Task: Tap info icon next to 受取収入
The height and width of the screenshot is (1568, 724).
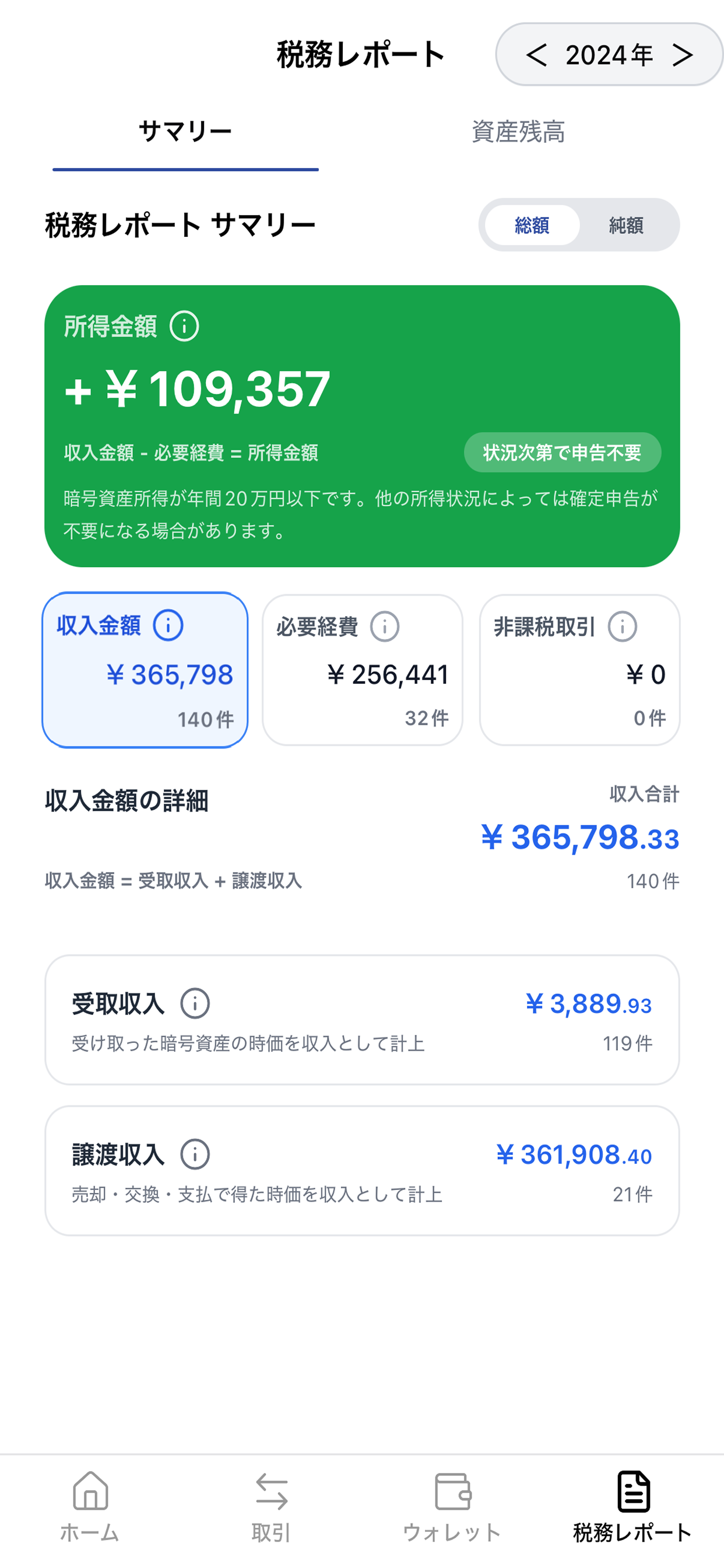Action: point(195,1003)
